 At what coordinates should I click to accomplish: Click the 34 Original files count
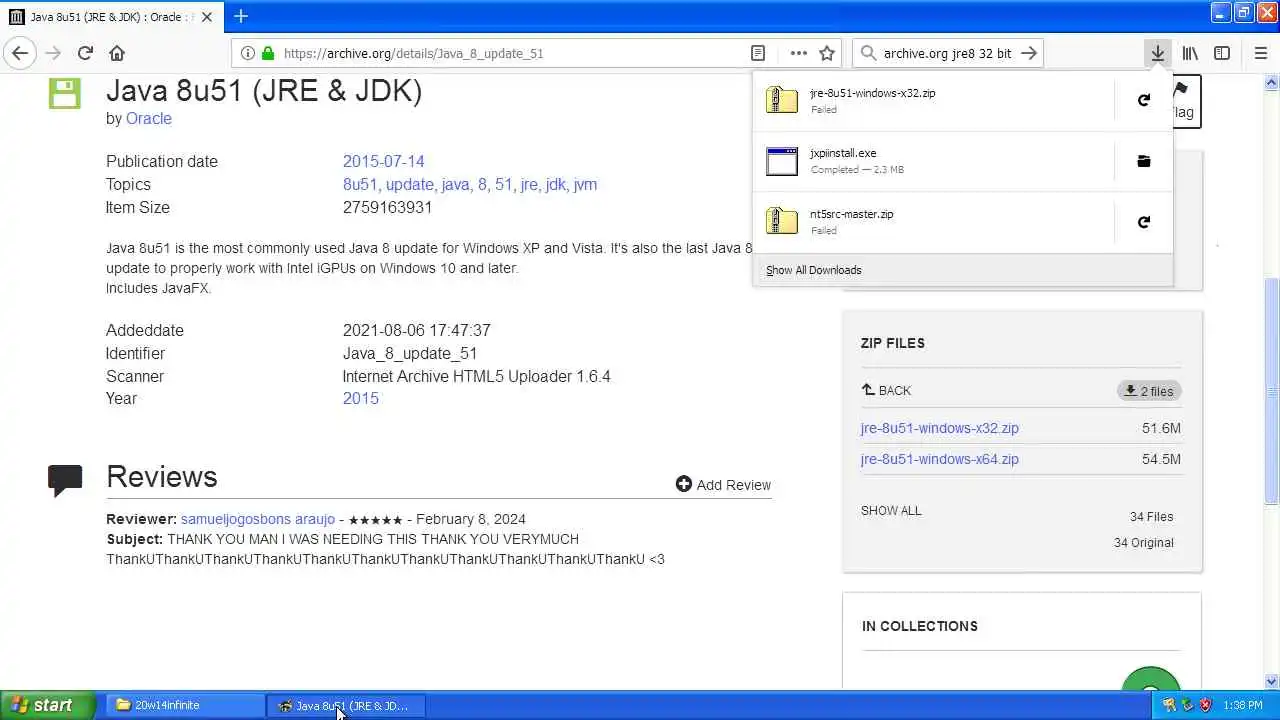click(1144, 542)
